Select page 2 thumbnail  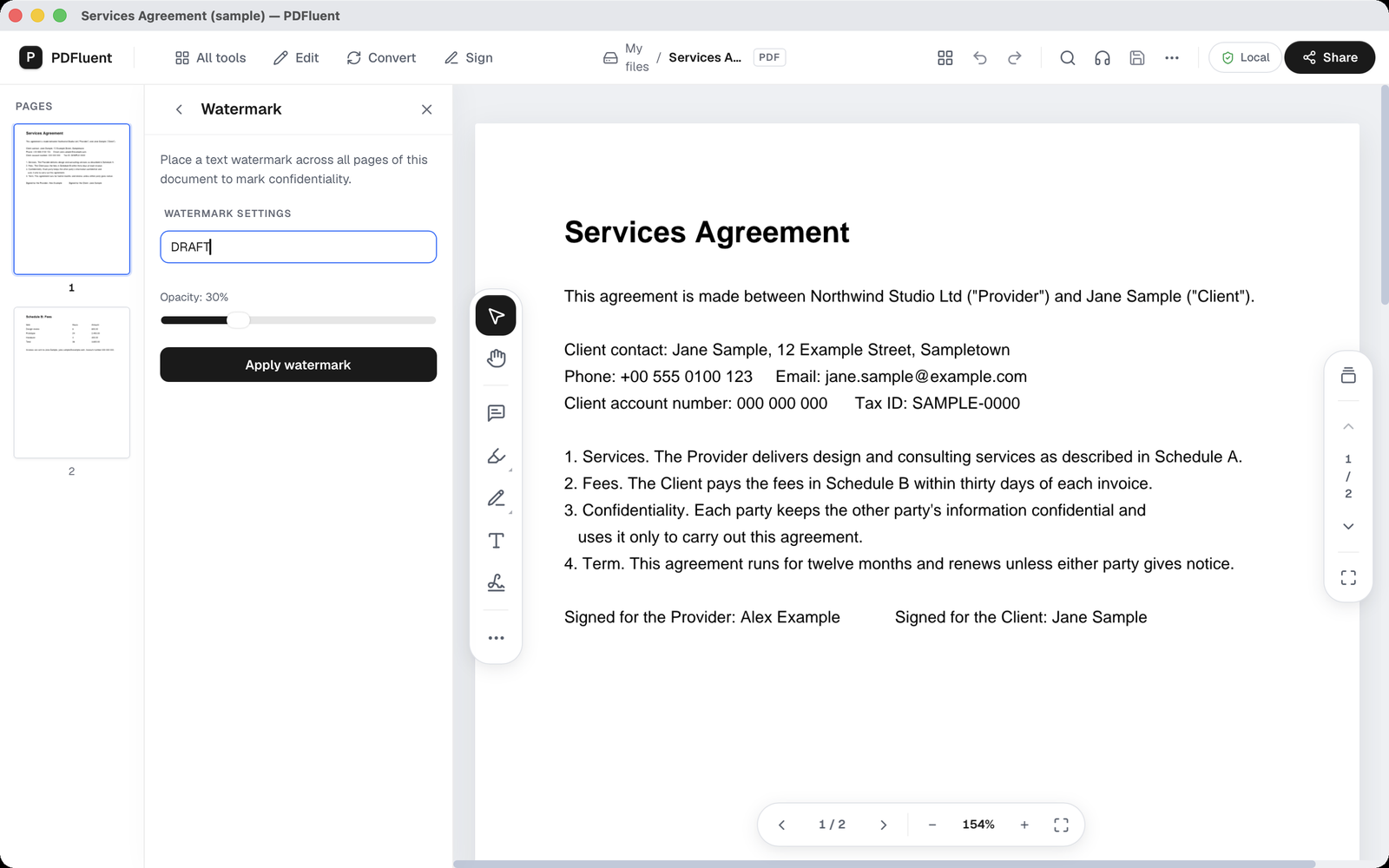[71, 382]
